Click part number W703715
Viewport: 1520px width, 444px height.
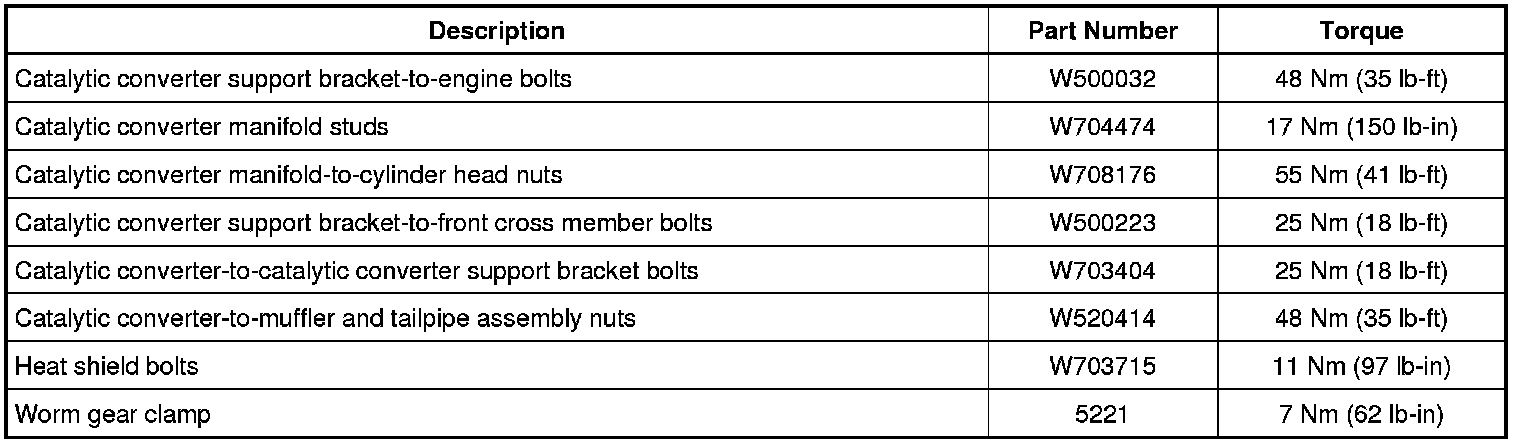point(1102,367)
